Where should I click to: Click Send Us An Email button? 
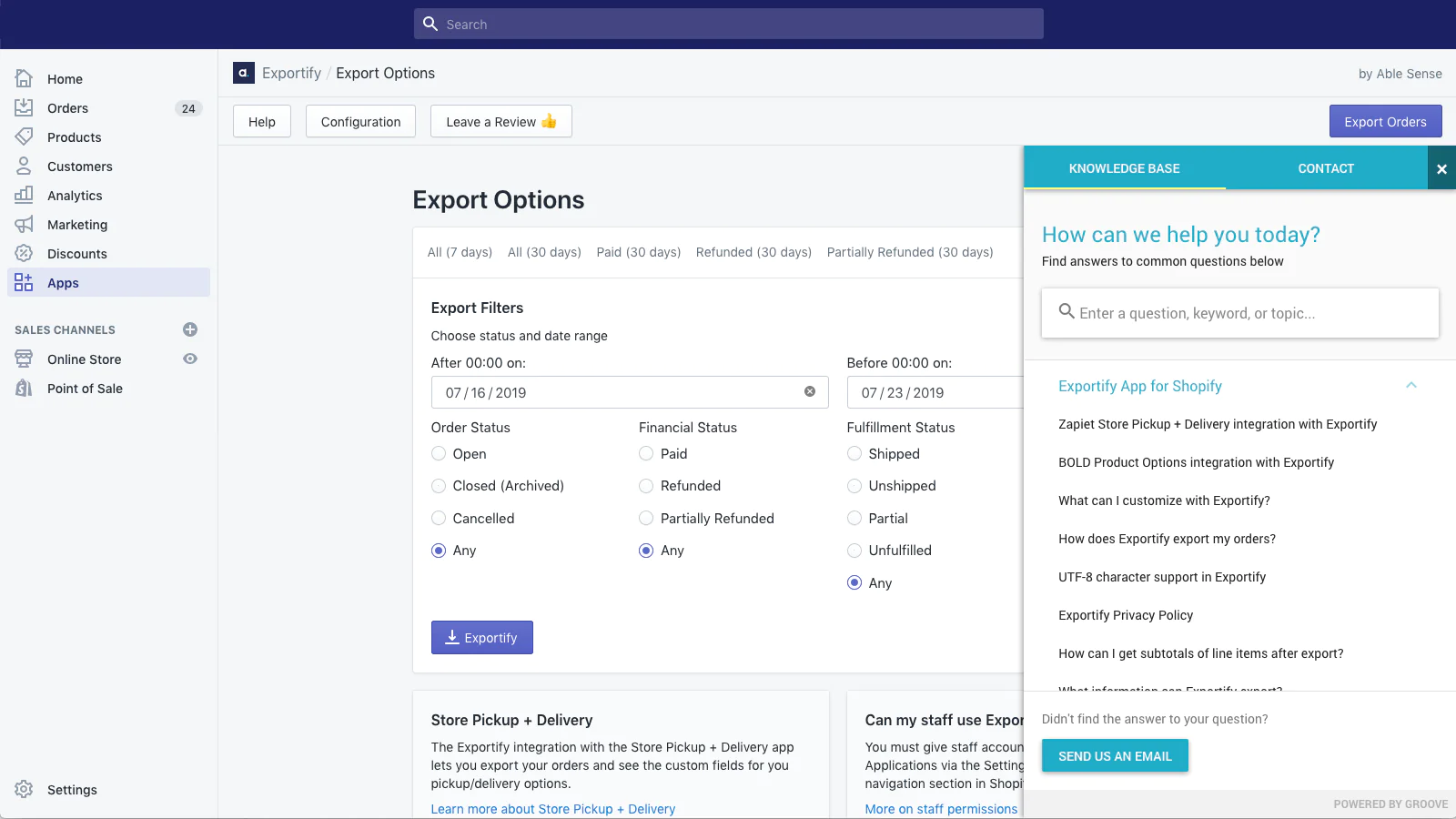[1115, 755]
